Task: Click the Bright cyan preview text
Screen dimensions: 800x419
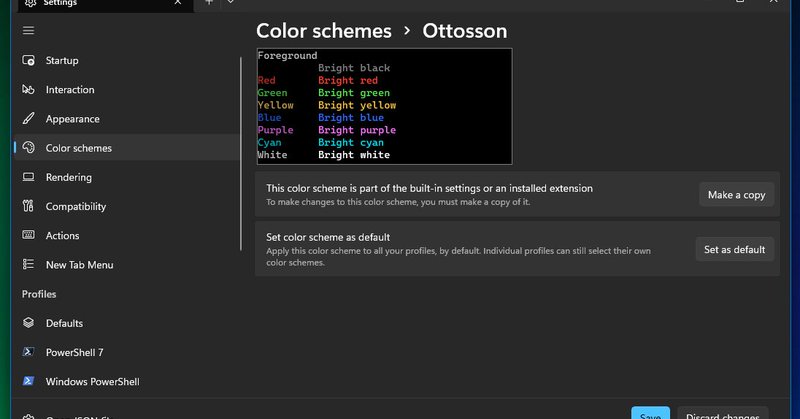Action: pyautogui.click(x=351, y=142)
